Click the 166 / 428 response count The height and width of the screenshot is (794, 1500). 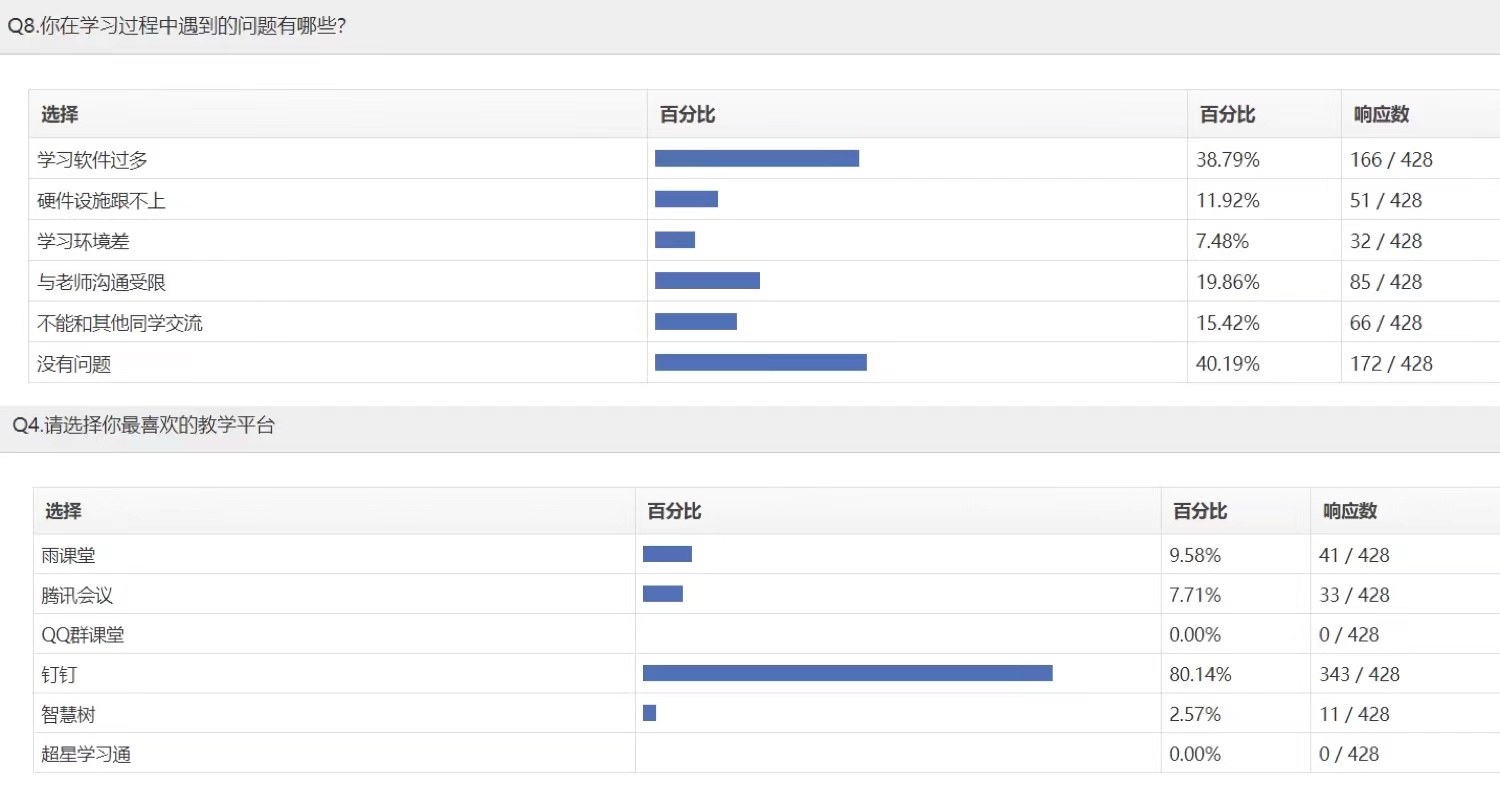(1391, 160)
